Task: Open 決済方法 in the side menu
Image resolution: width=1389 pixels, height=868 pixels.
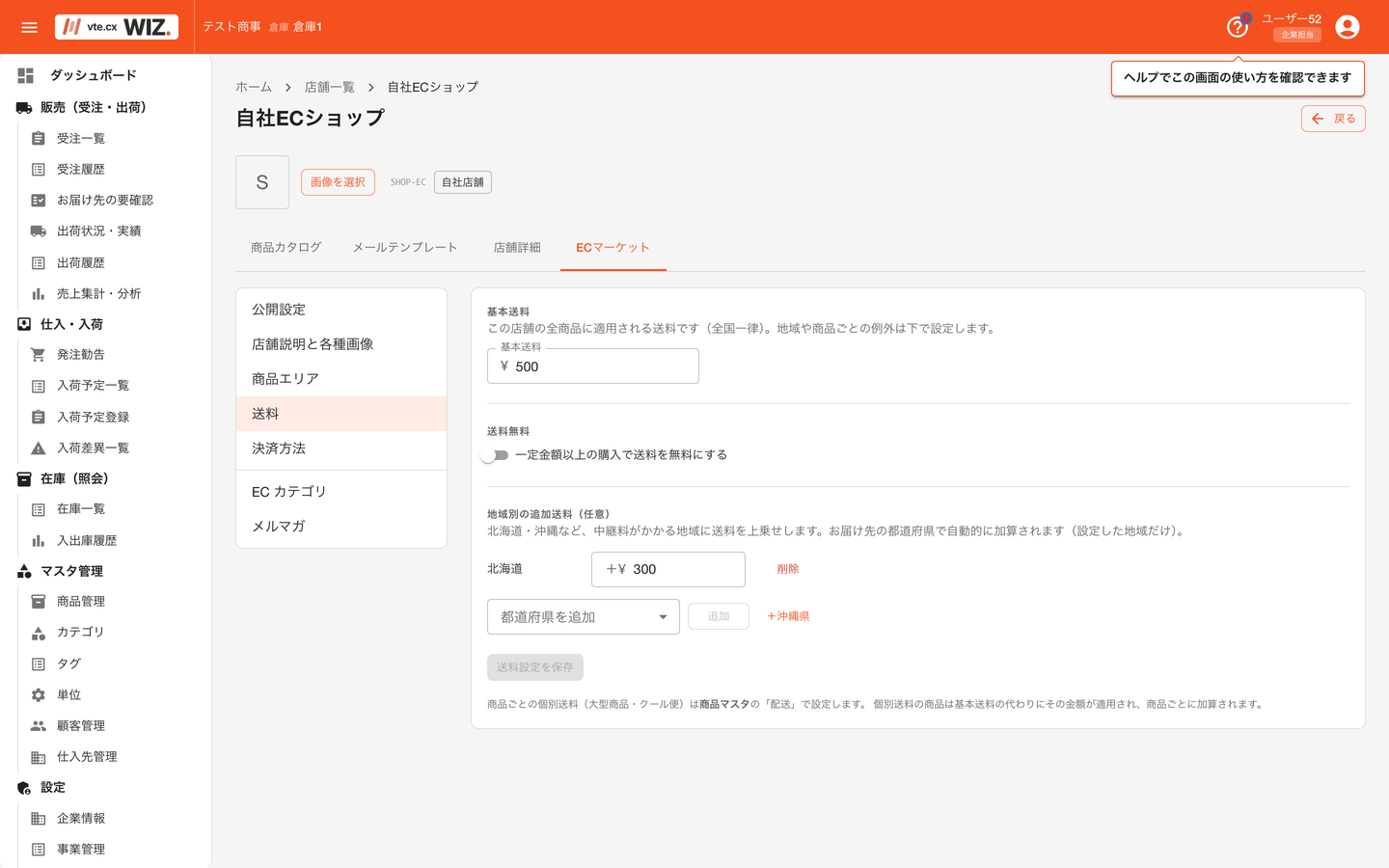Action: point(341,448)
